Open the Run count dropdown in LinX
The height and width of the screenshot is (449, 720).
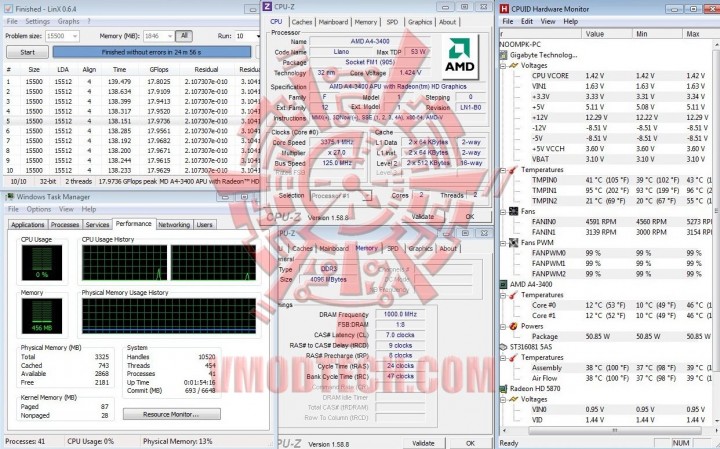pos(257,36)
